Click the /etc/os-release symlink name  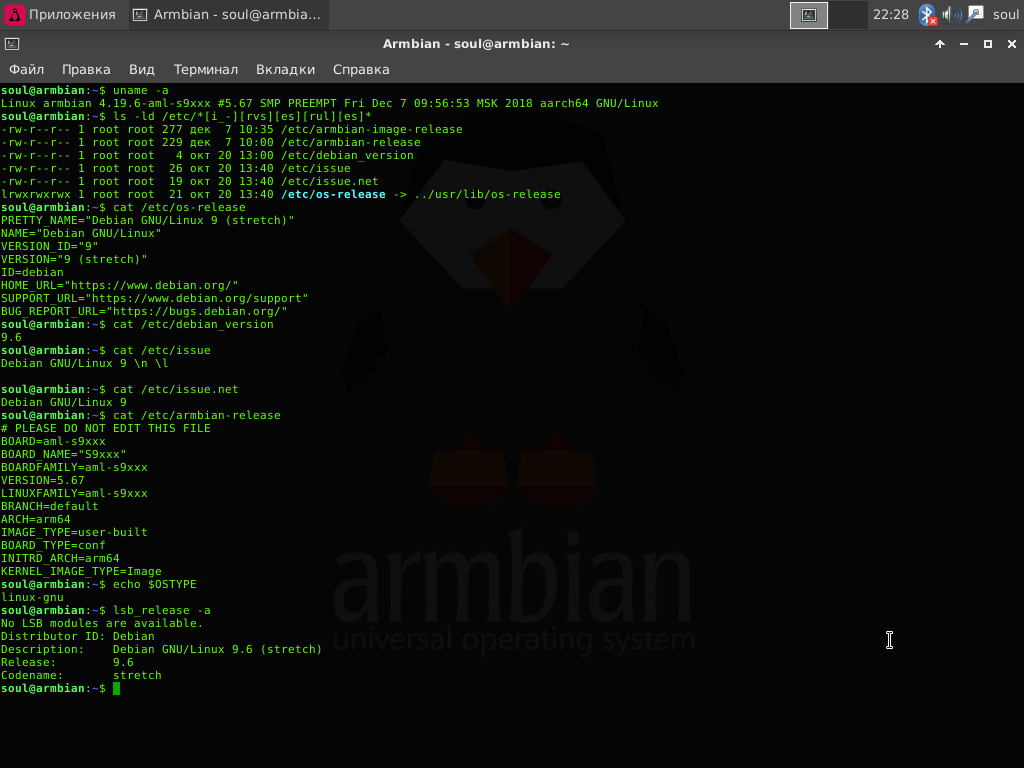click(333, 195)
